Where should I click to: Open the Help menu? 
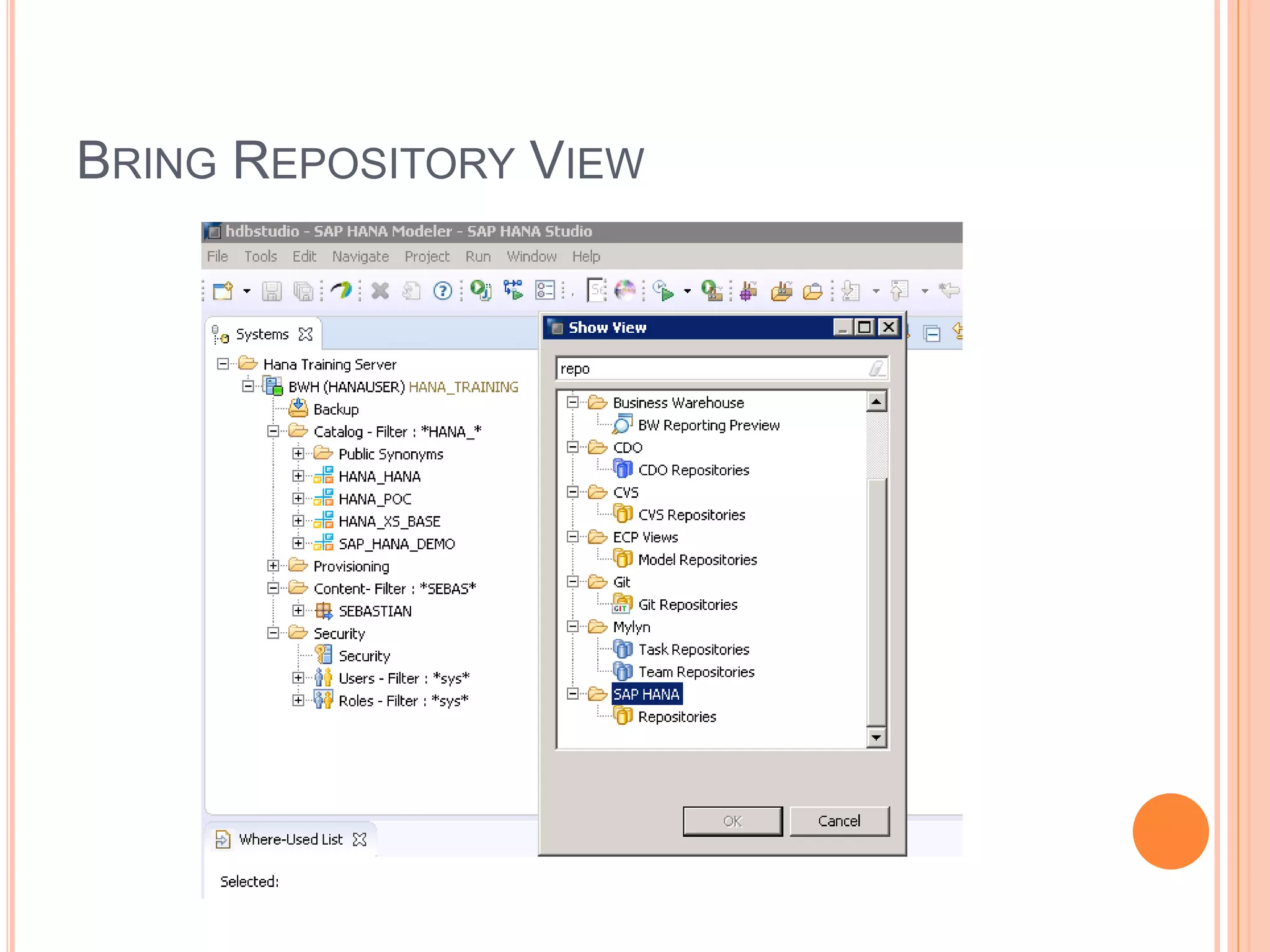pos(586,257)
